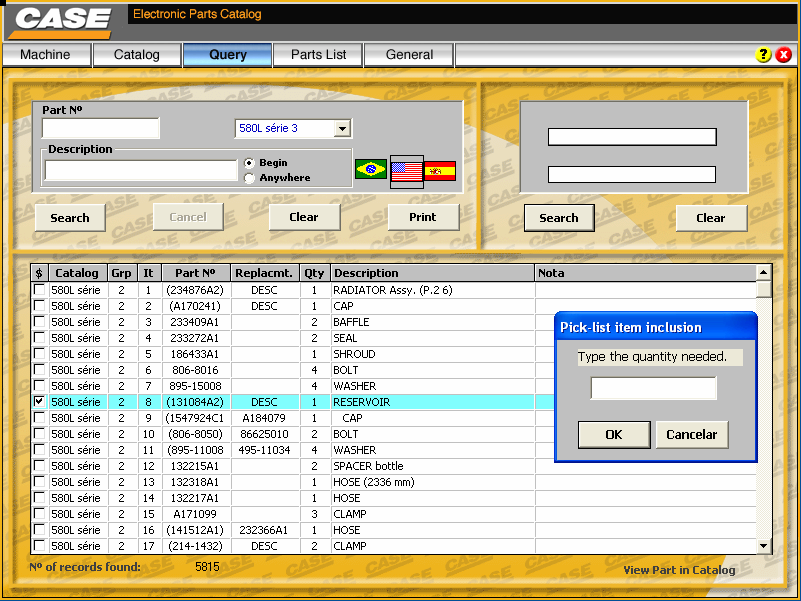Open the Parts List tab
The height and width of the screenshot is (601, 801).
click(318, 55)
